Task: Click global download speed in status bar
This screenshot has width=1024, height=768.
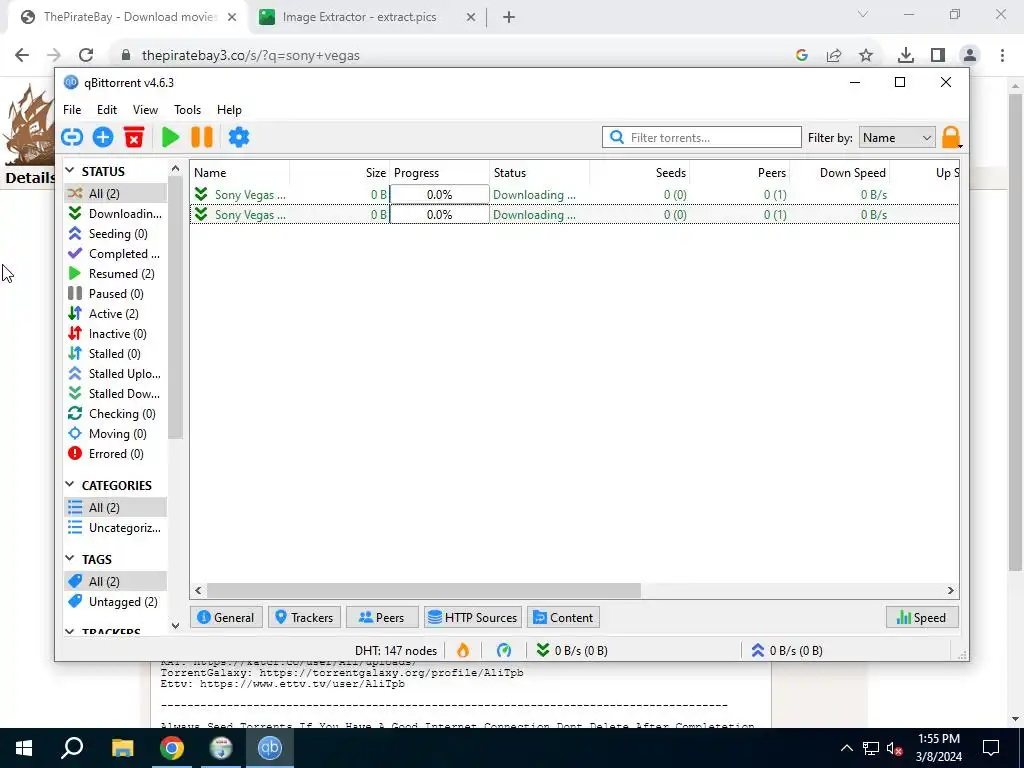Action: (571, 650)
